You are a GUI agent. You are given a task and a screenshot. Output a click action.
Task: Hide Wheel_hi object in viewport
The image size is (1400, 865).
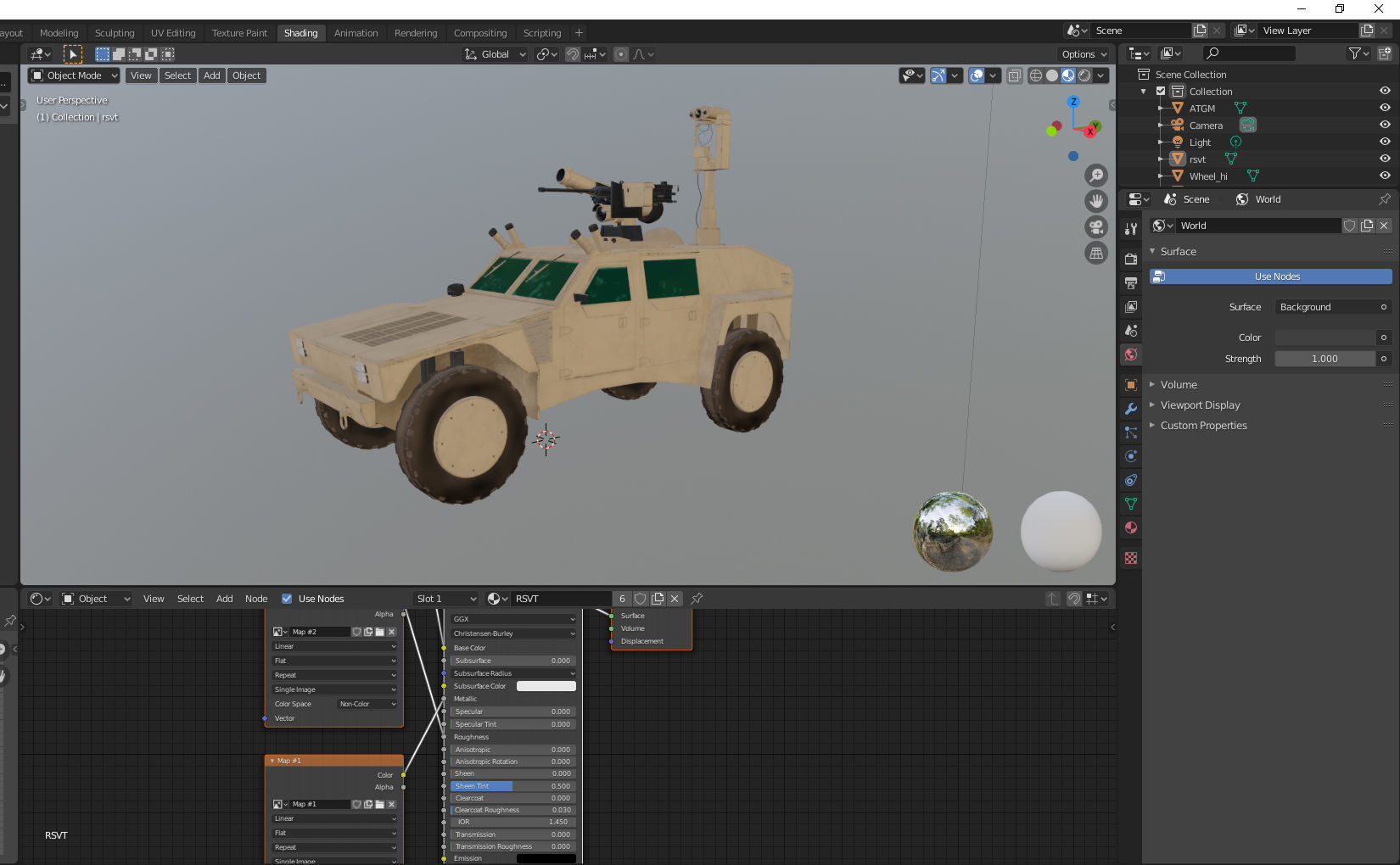click(x=1385, y=176)
